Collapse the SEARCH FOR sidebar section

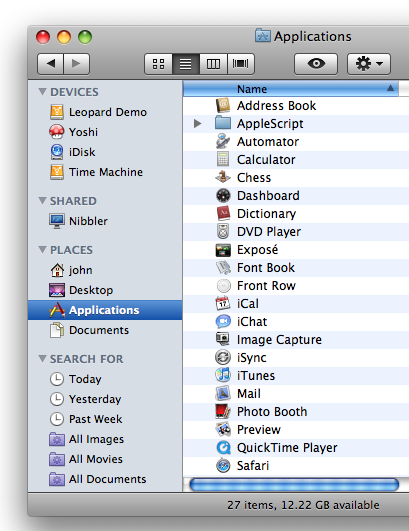pyautogui.click(x=42, y=358)
